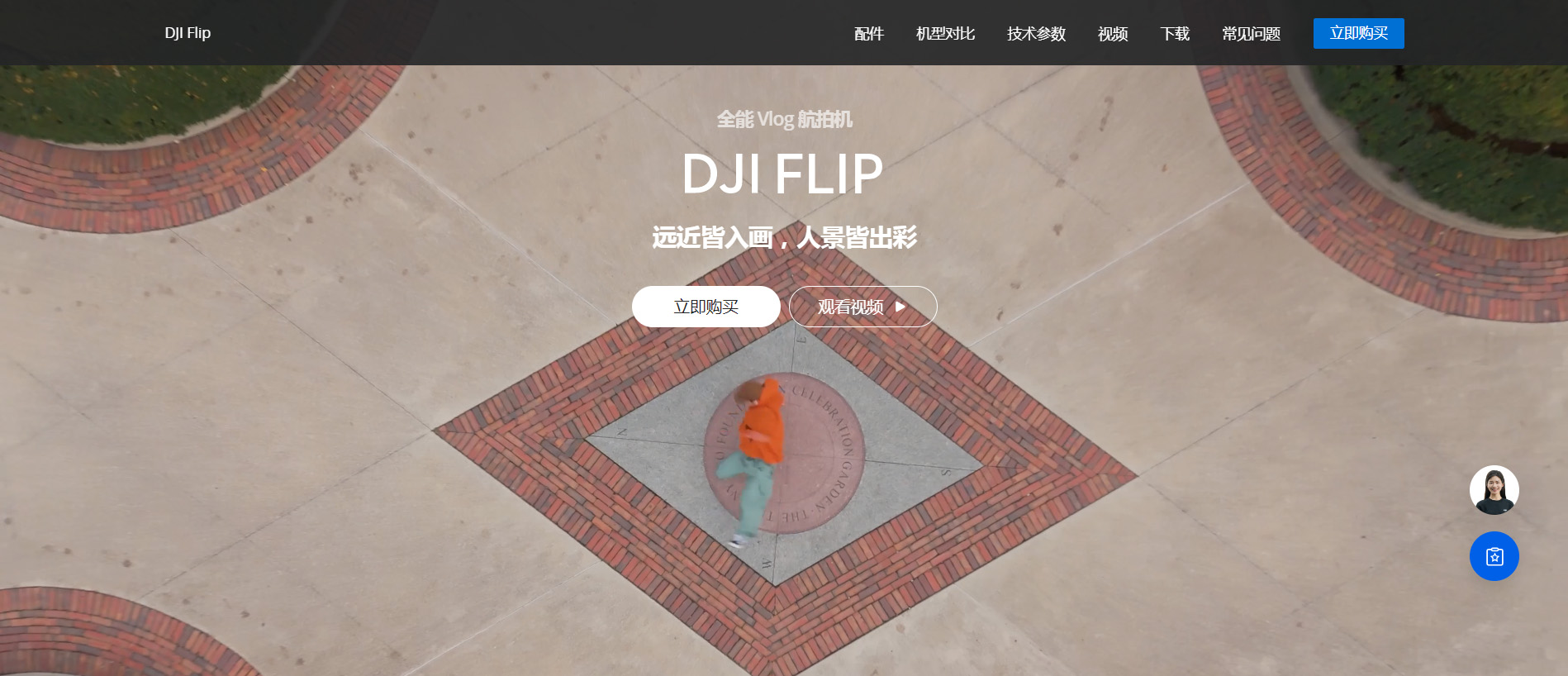
Task: Select the 技术参数 navigation tab
Action: (x=1037, y=34)
